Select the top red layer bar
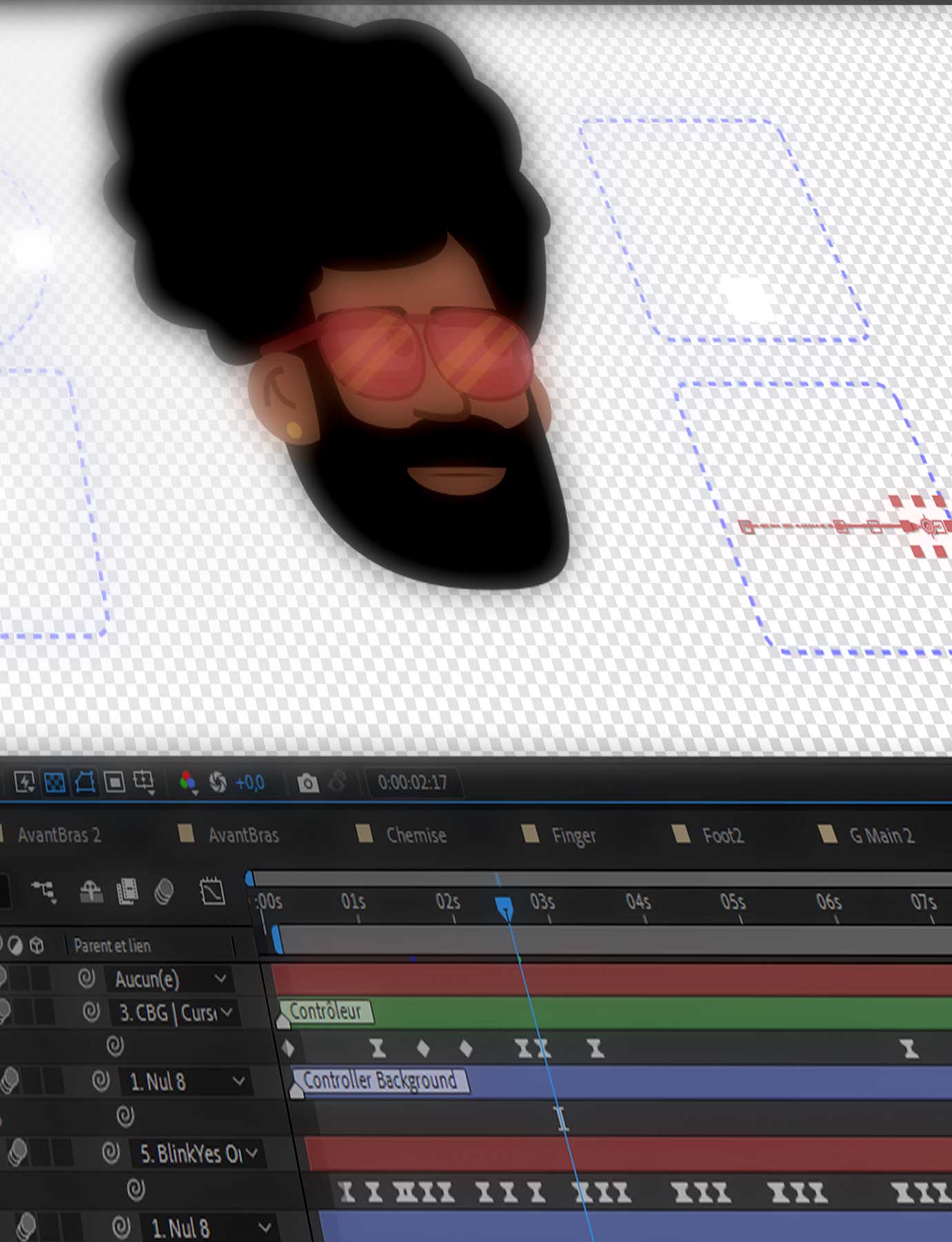952x1242 pixels. click(x=612, y=978)
